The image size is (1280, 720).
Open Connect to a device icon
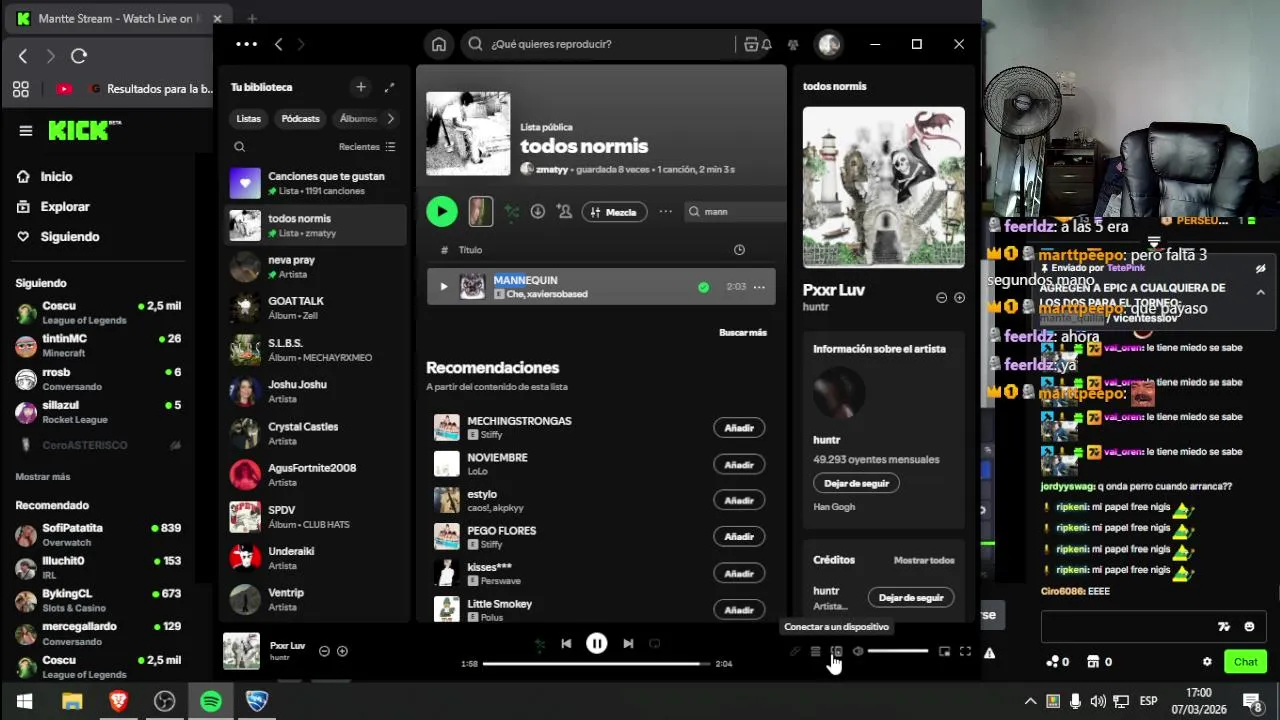837,652
